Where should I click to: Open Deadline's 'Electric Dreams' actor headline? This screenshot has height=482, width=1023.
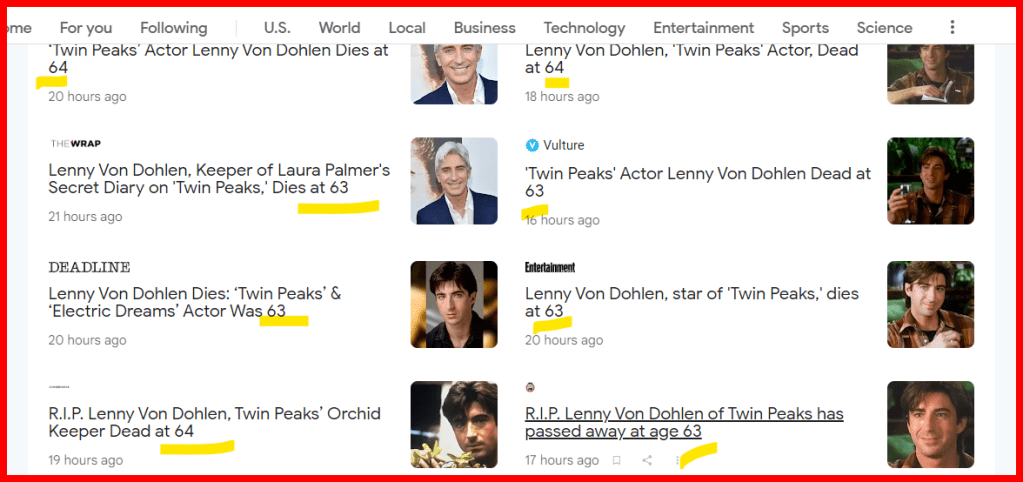pyautogui.click(x=194, y=302)
